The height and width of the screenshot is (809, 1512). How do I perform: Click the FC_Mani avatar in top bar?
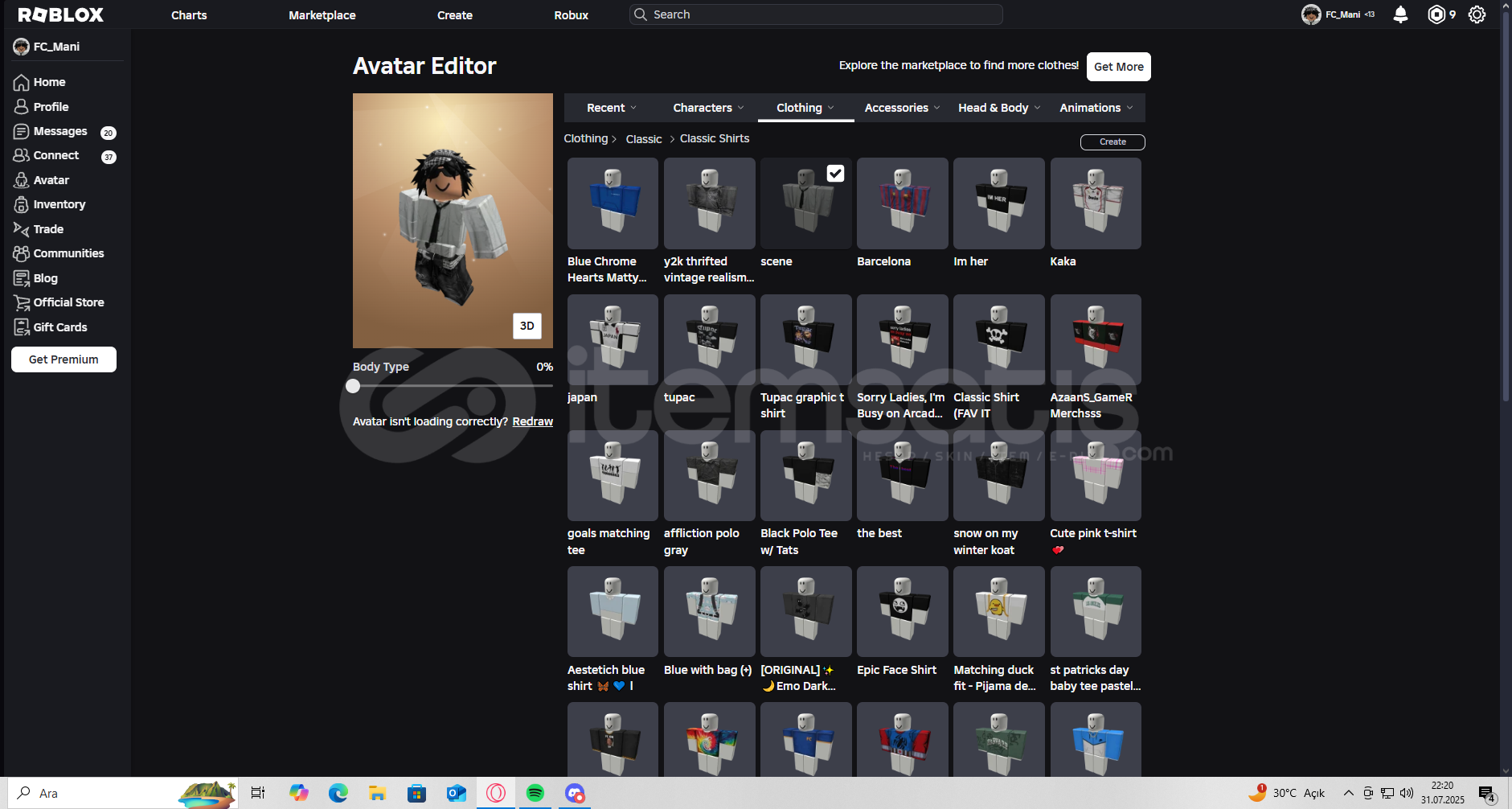pos(1311,14)
